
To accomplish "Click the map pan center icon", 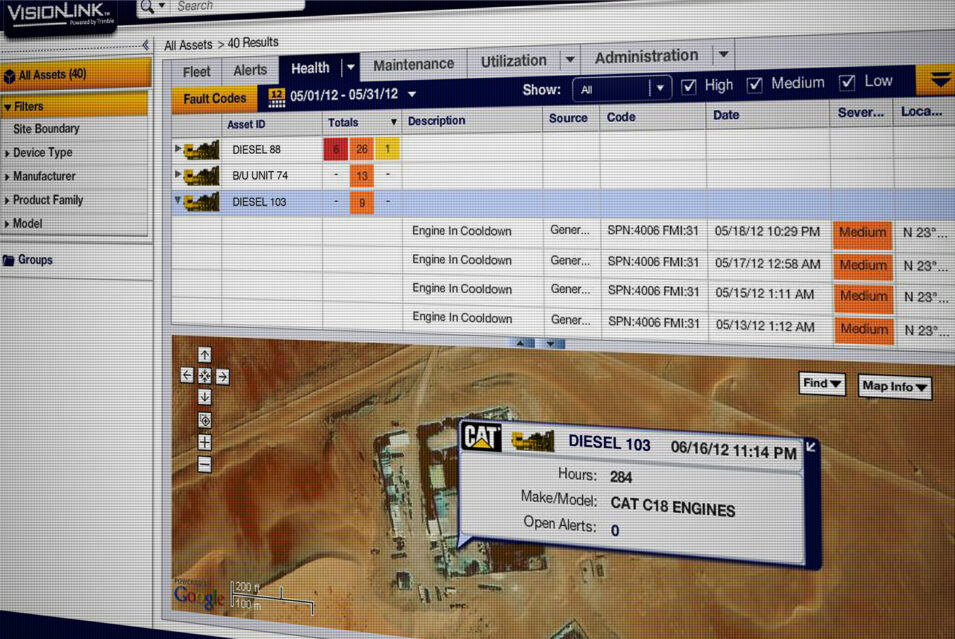I will click(x=205, y=376).
